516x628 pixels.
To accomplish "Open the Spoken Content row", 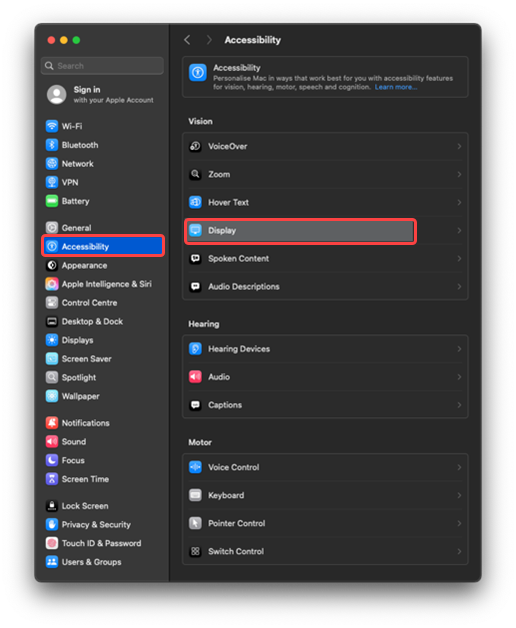I will point(325,259).
